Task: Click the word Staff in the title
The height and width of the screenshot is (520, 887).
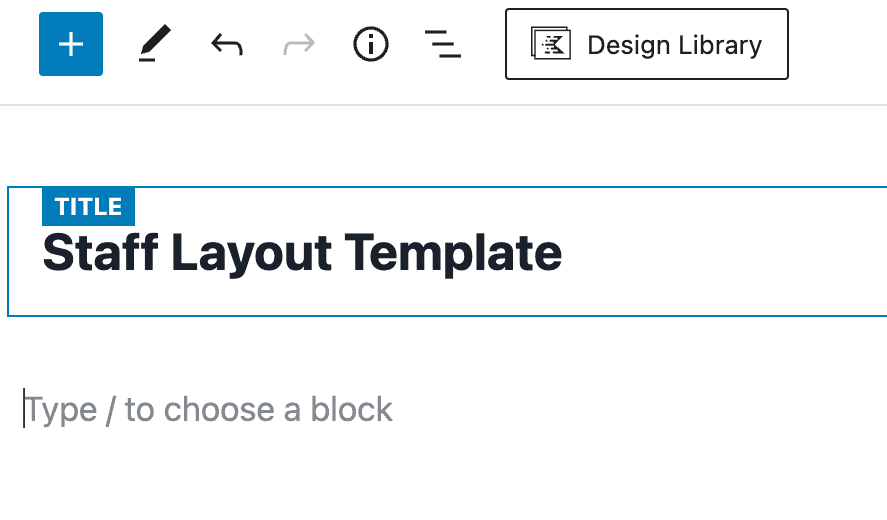Action: coord(101,252)
